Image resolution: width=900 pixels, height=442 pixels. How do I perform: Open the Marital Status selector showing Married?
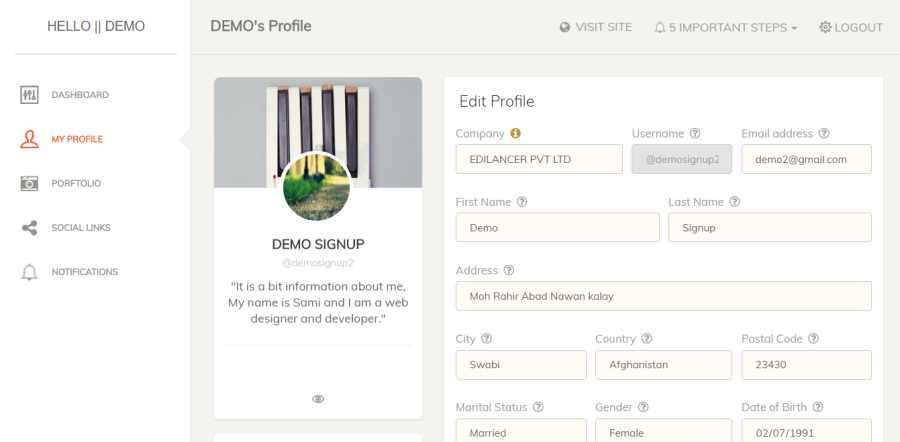521,431
